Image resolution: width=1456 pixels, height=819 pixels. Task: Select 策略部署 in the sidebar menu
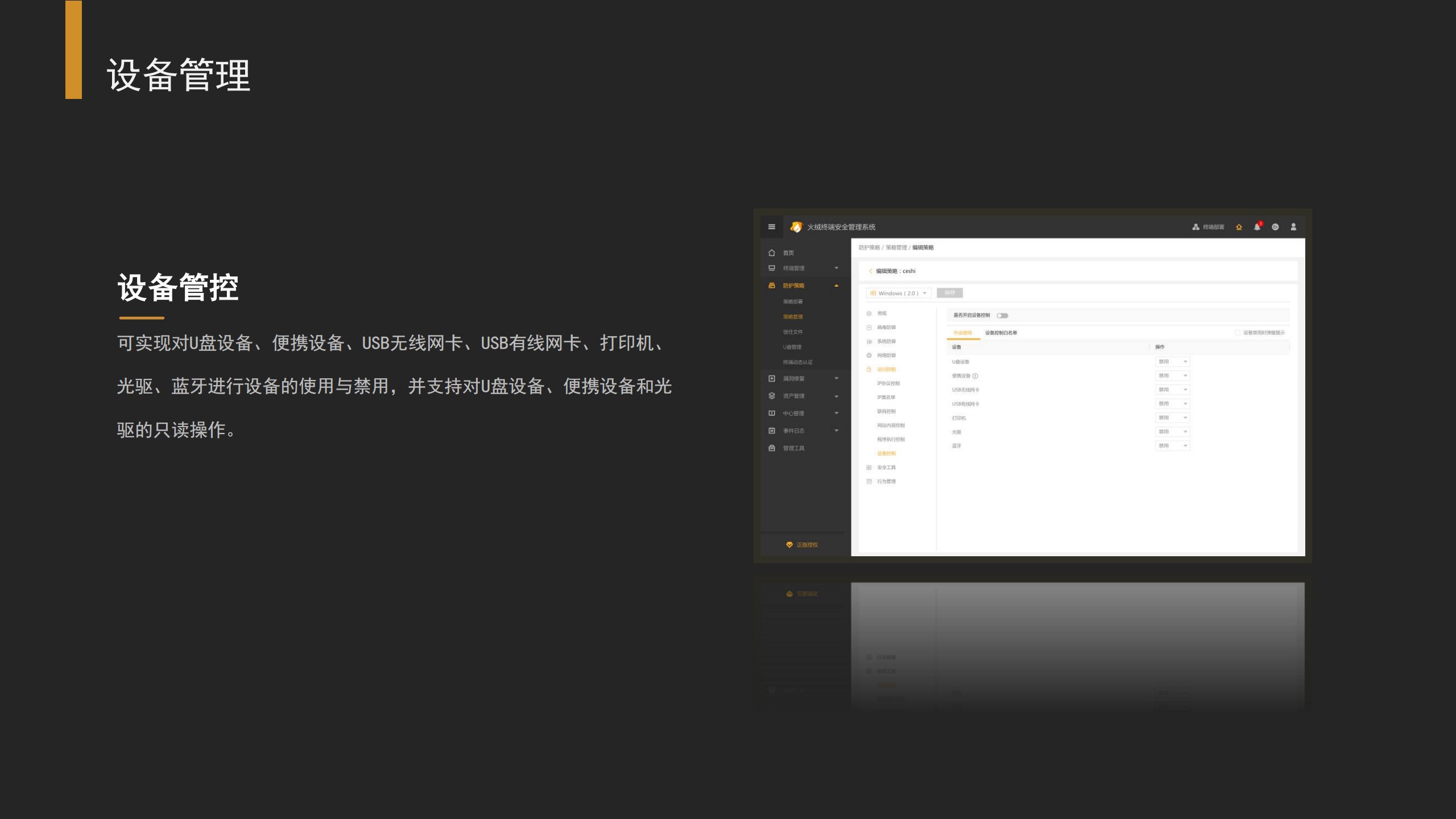pos(793,301)
